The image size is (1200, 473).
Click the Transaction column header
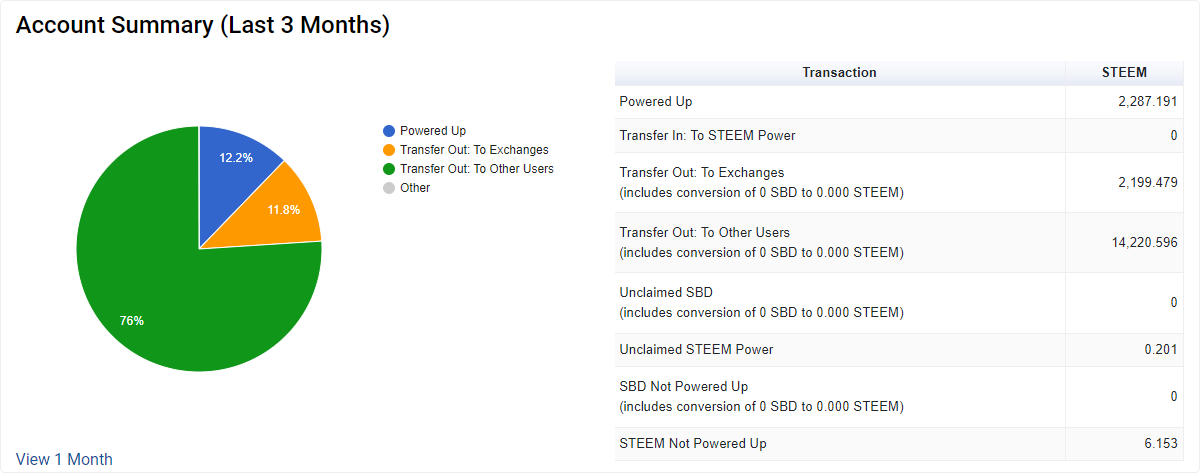(839, 73)
